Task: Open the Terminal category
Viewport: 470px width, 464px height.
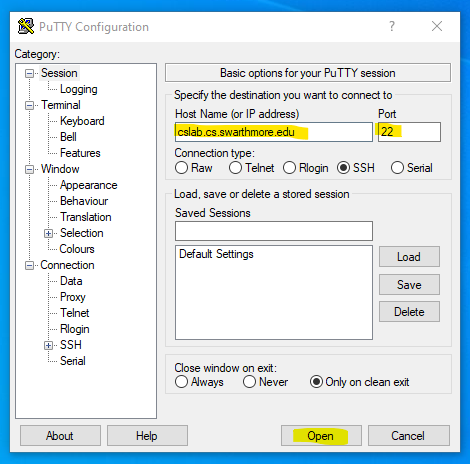Action: pyautogui.click(x=61, y=105)
